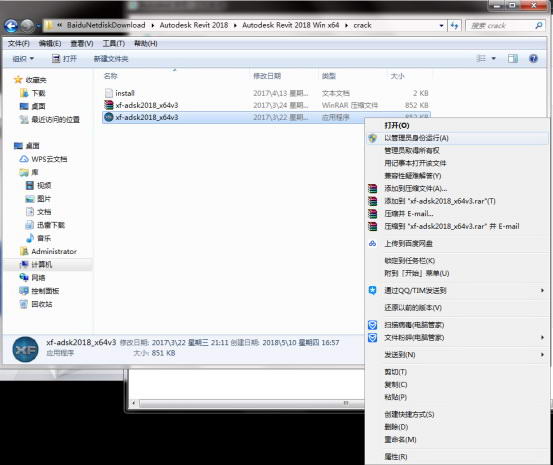Open the 编辑(E) menu
553x465 pixels.
(x=50, y=43)
